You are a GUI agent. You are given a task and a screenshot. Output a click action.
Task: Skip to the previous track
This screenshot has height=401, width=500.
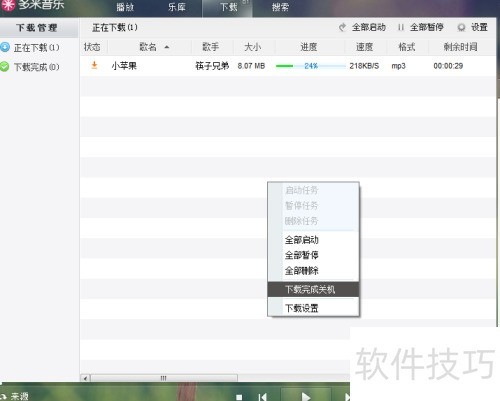click(x=263, y=397)
